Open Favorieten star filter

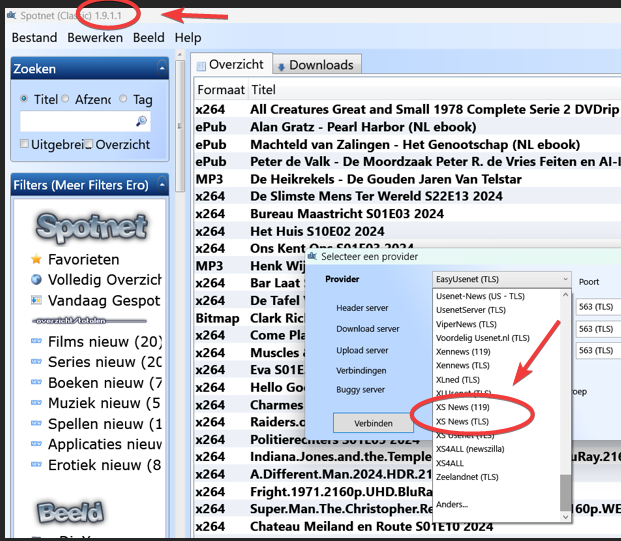[36, 259]
